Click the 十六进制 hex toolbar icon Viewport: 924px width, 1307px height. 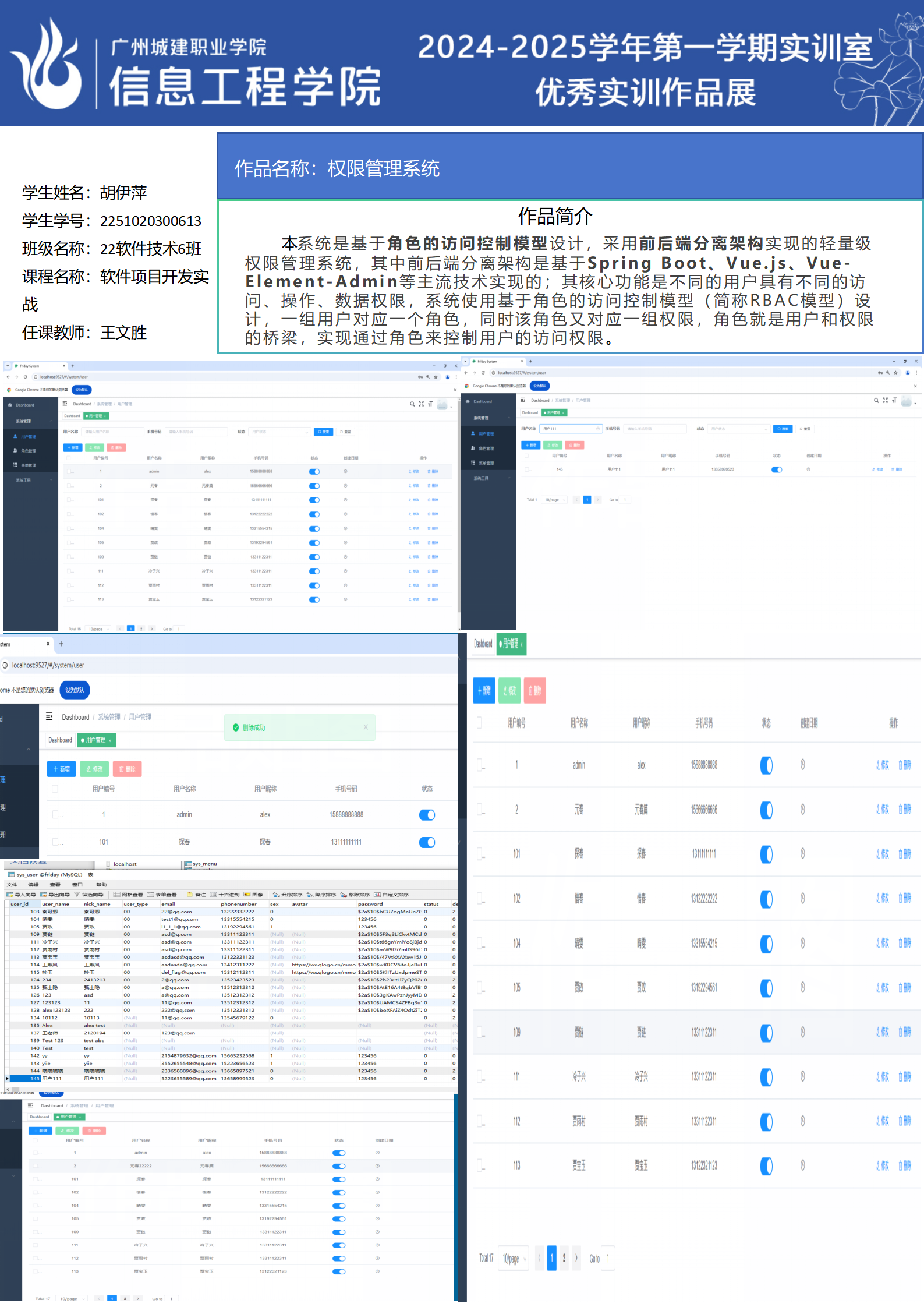[213, 895]
